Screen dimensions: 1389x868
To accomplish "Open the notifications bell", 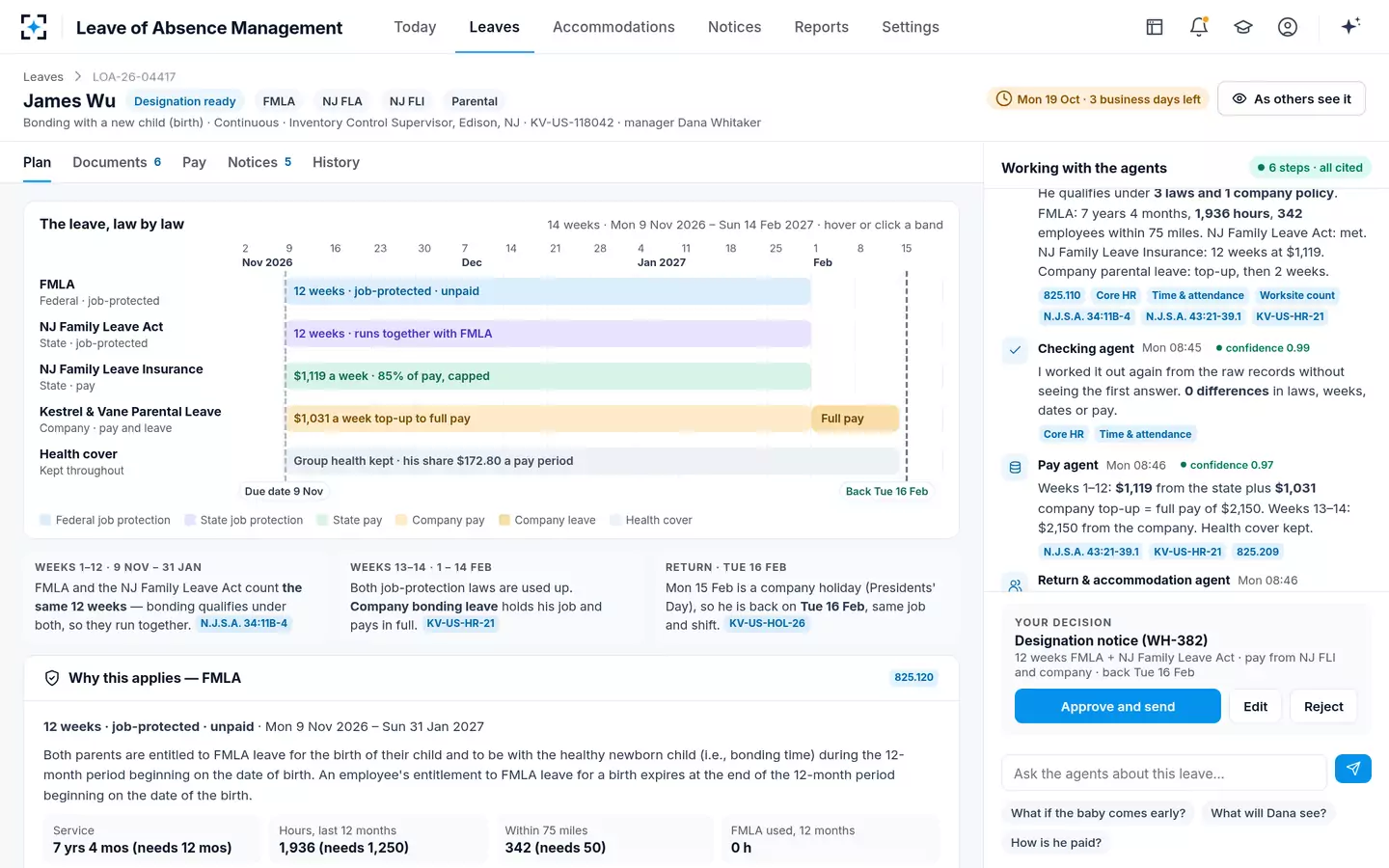I will pyautogui.click(x=1199, y=27).
